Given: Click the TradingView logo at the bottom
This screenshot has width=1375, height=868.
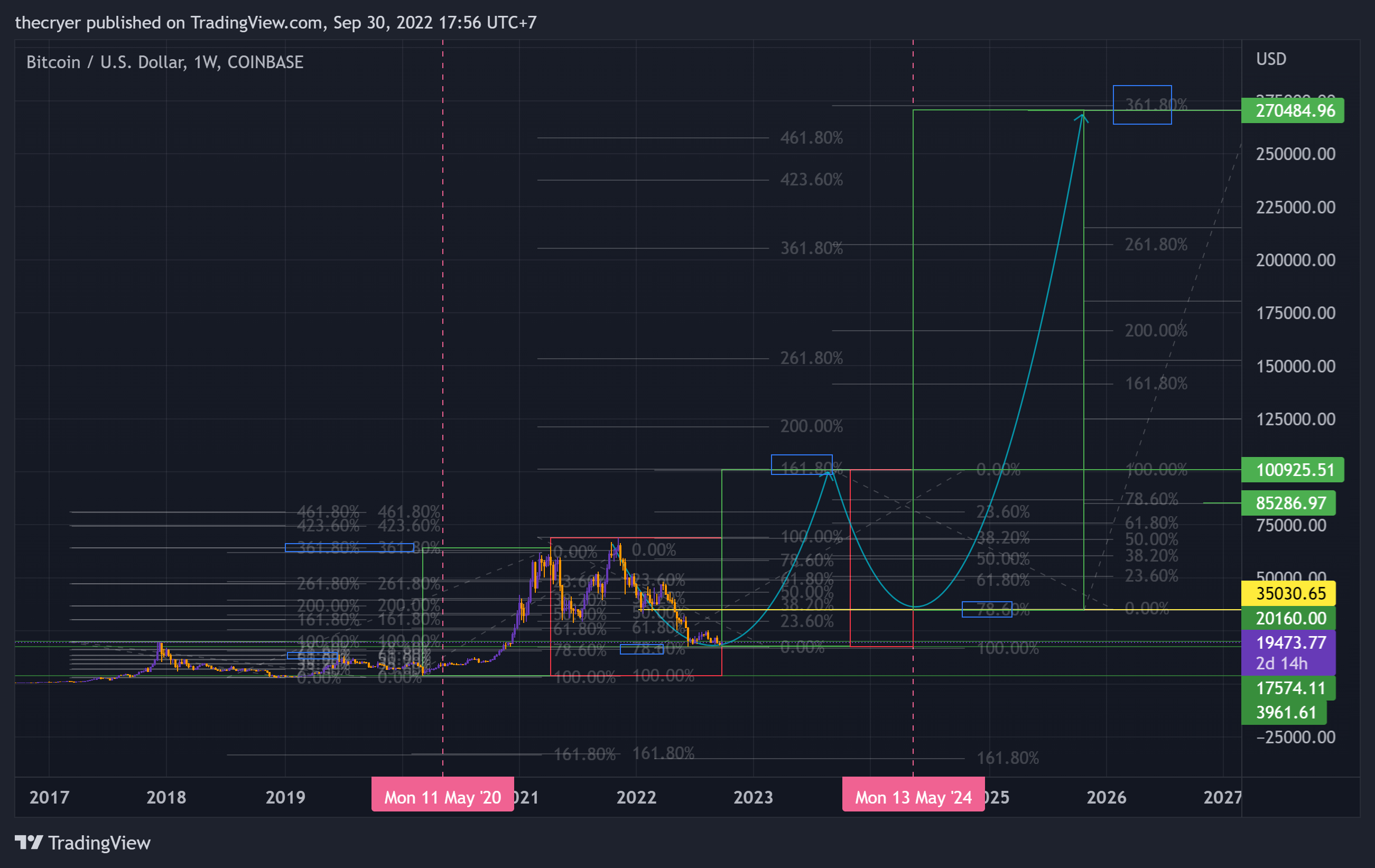Looking at the screenshot, I should (x=83, y=843).
